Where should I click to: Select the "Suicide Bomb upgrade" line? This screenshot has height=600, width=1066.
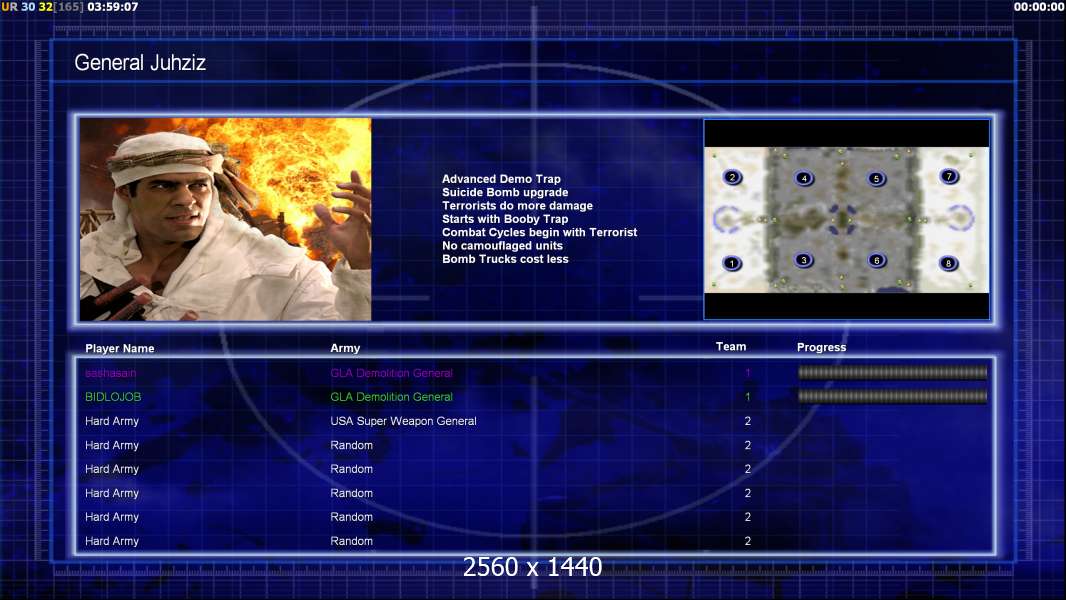505,192
